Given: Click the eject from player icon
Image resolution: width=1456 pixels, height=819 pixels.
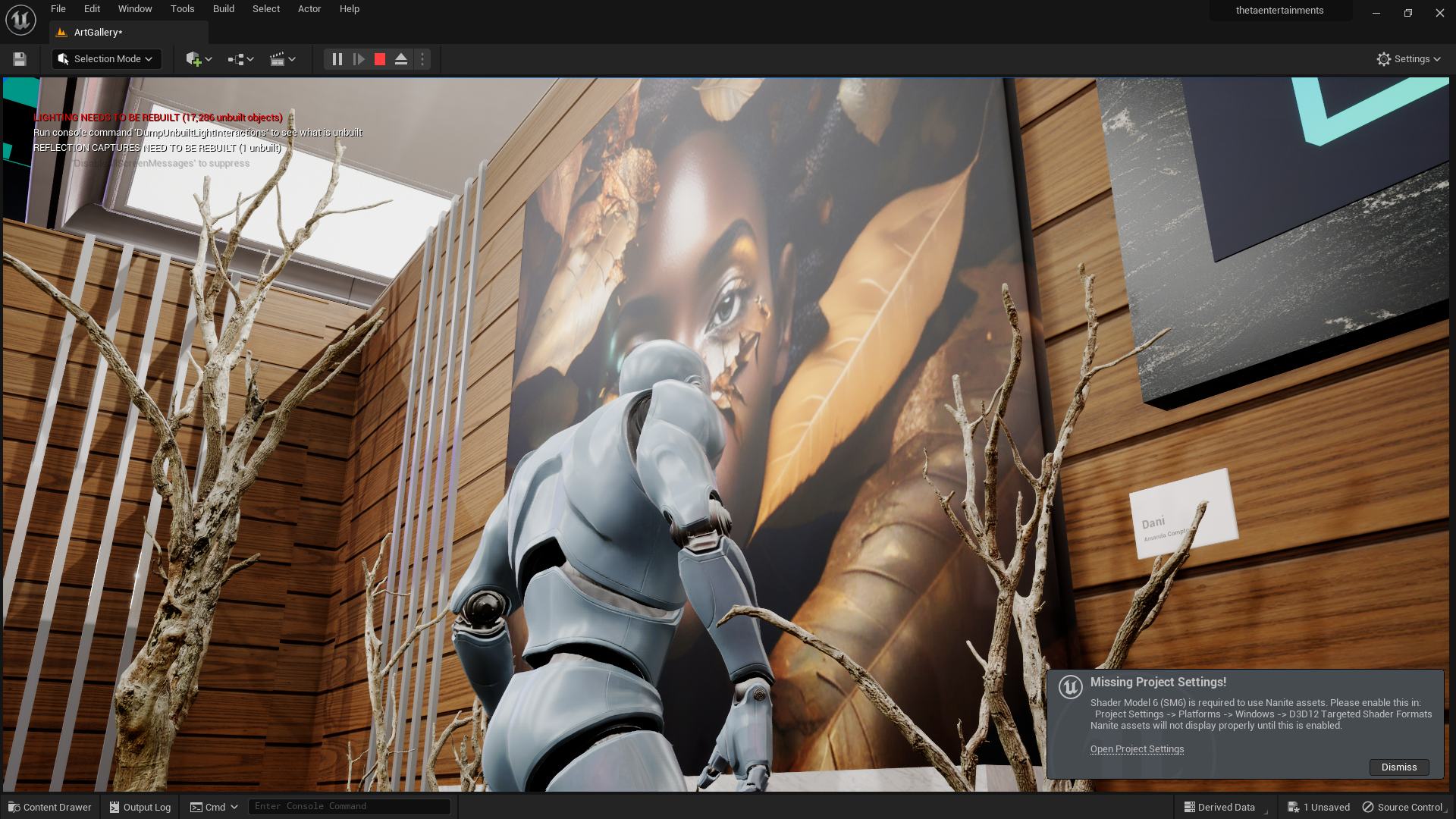Looking at the screenshot, I should tap(401, 59).
